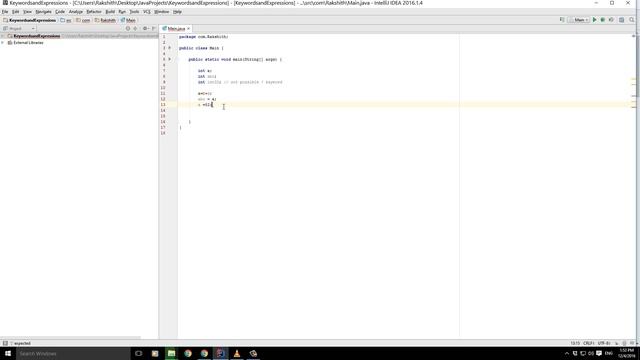Open the View menu
The width and height of the screenshot is (640, 360).
[27, 12]
